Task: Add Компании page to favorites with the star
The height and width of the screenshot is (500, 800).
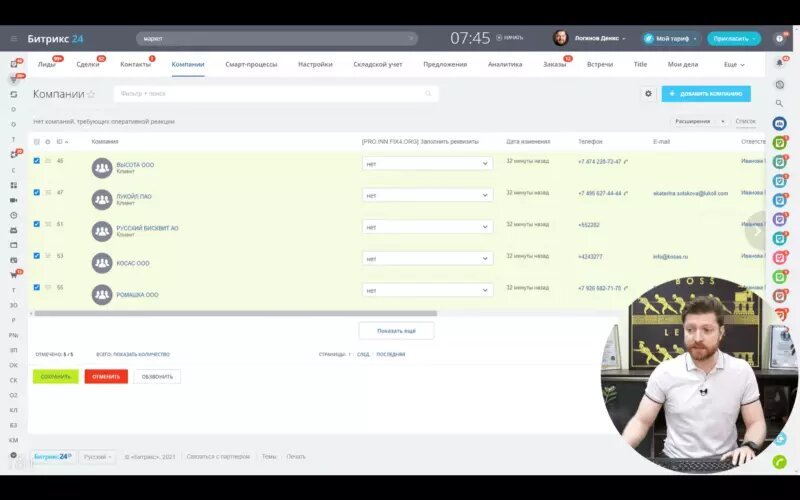Action: click(91, 94)
